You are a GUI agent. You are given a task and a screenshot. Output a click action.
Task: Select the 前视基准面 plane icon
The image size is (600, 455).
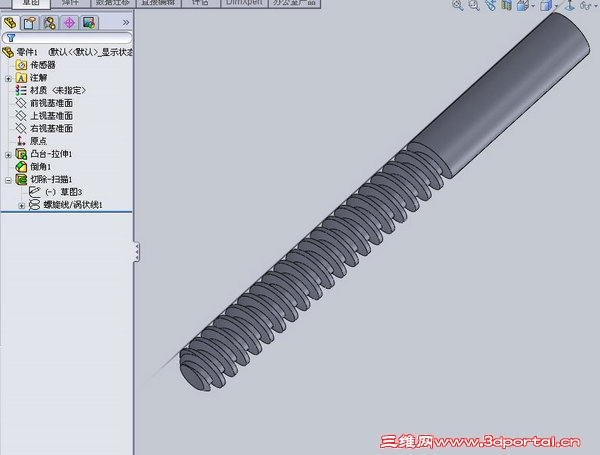pyautogui.click(x=21, y=103)
